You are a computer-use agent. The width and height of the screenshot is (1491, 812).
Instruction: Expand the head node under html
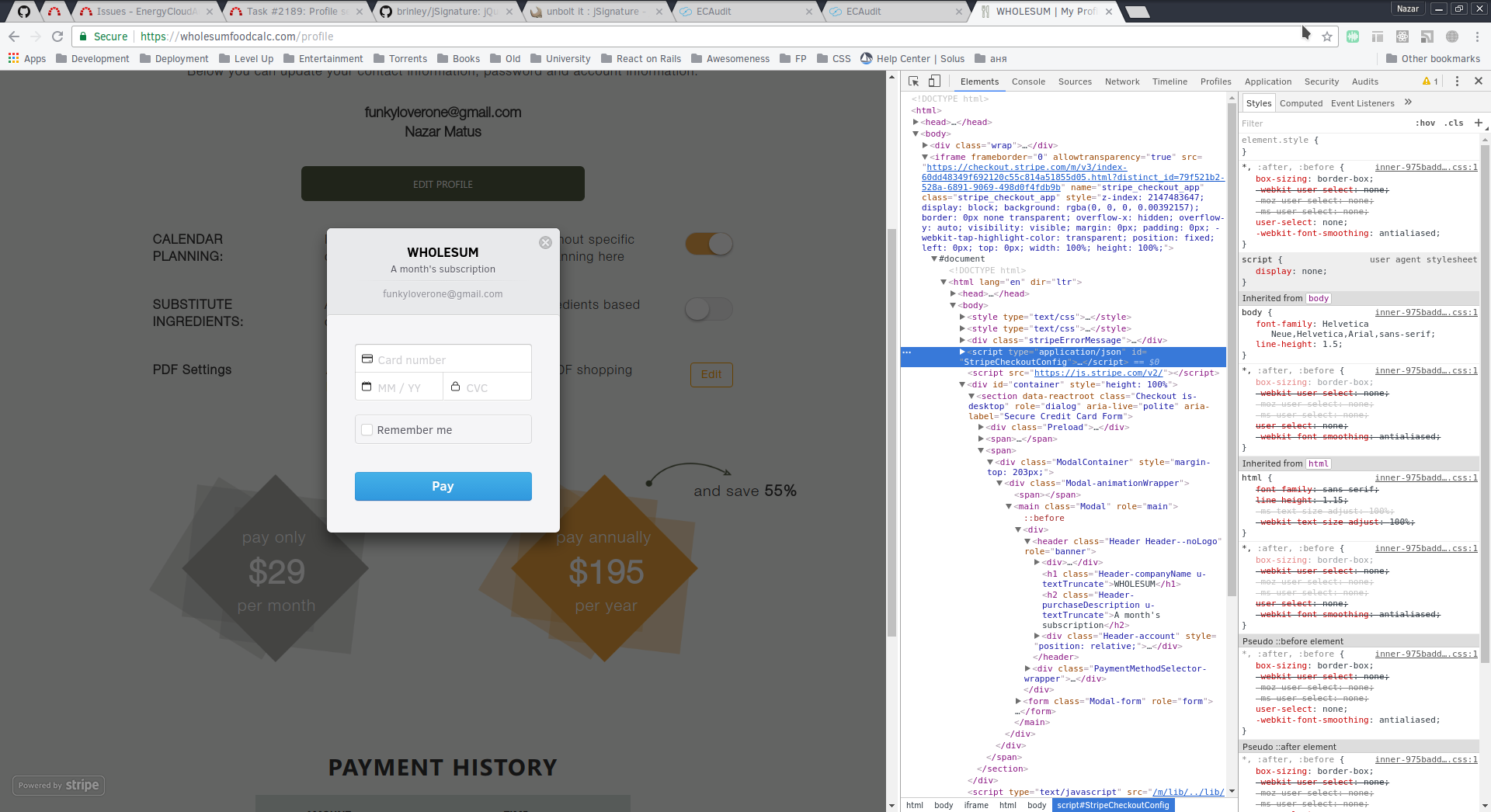pyautogui.click(x=916, y=122)
